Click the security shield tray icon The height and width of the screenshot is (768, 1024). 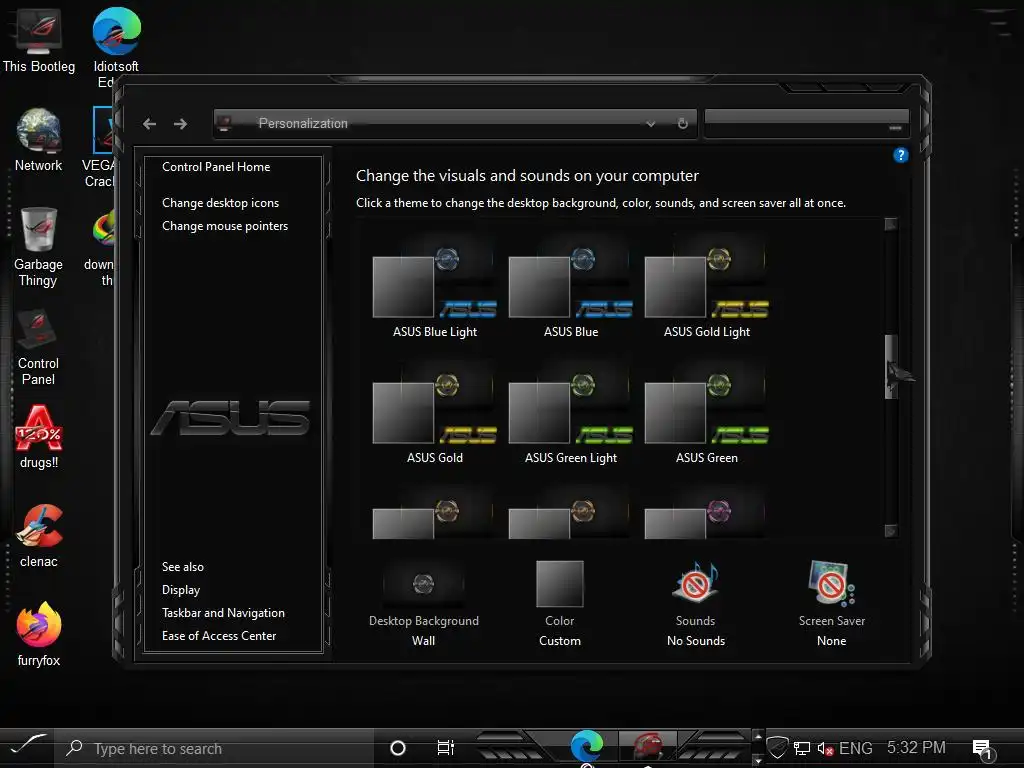[777, 748]
